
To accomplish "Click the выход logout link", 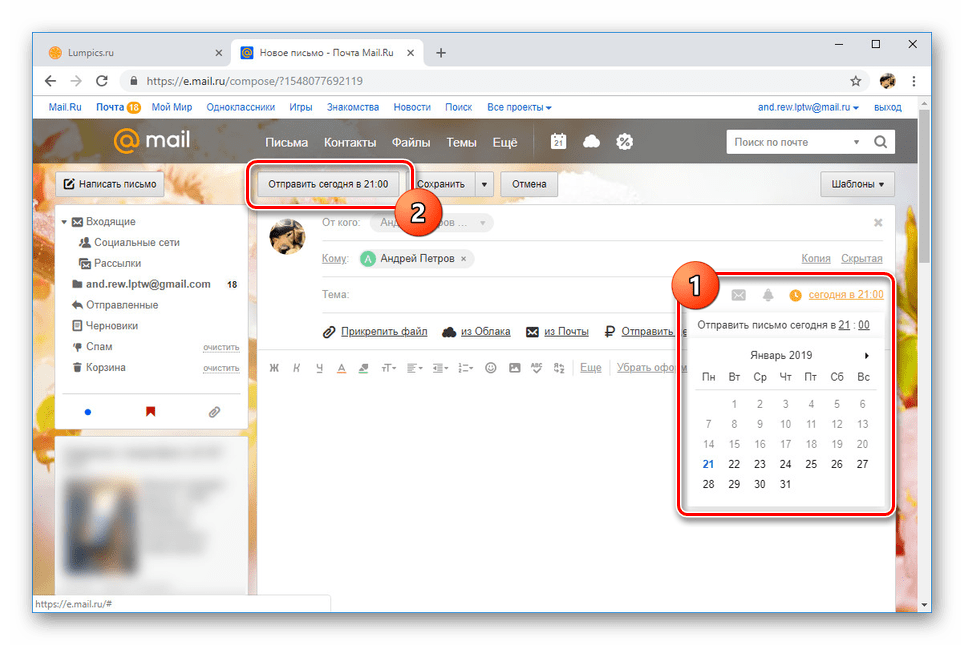I will click(888, 107).
